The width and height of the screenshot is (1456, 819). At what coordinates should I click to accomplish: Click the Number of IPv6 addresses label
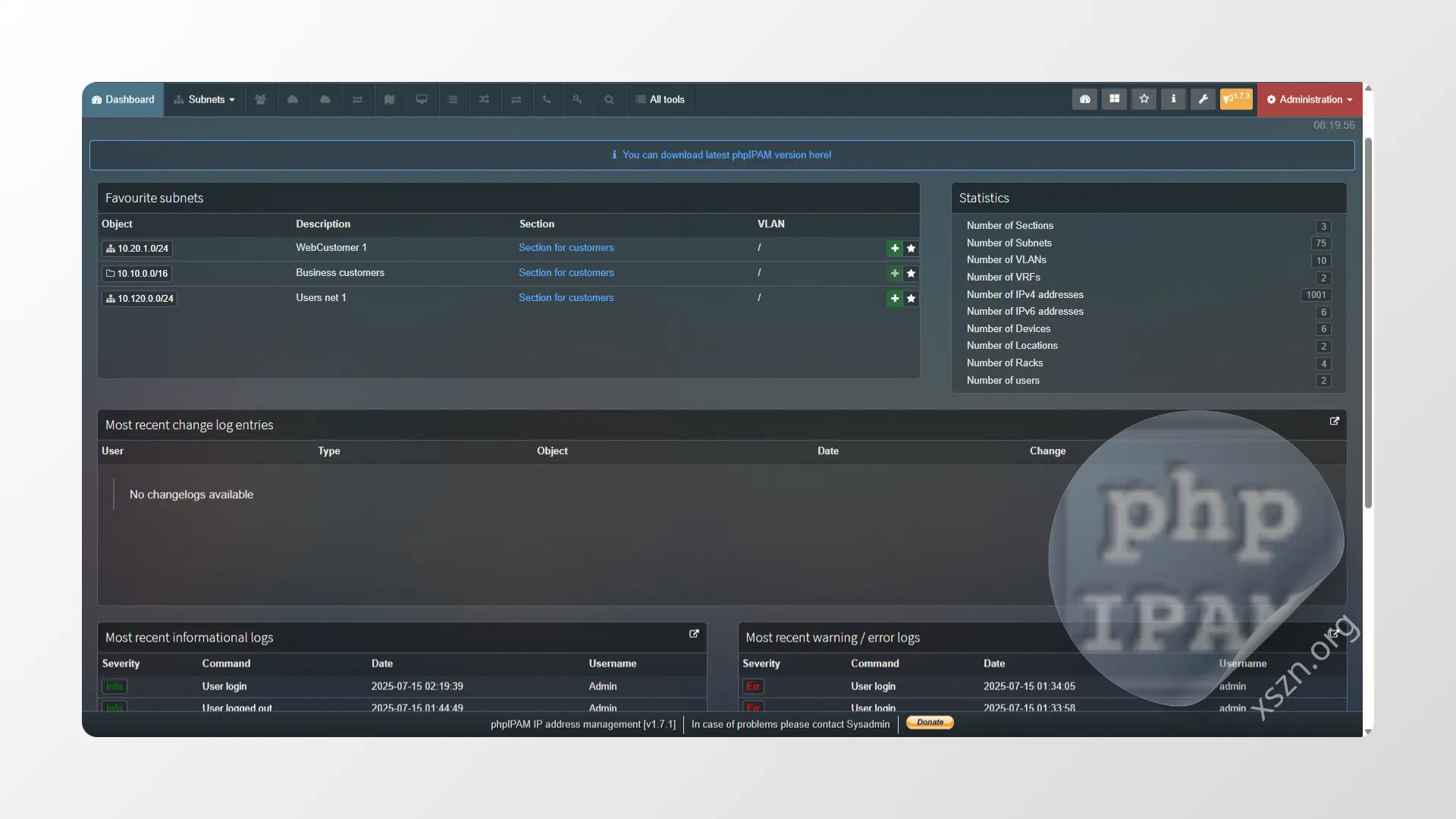1025,311
